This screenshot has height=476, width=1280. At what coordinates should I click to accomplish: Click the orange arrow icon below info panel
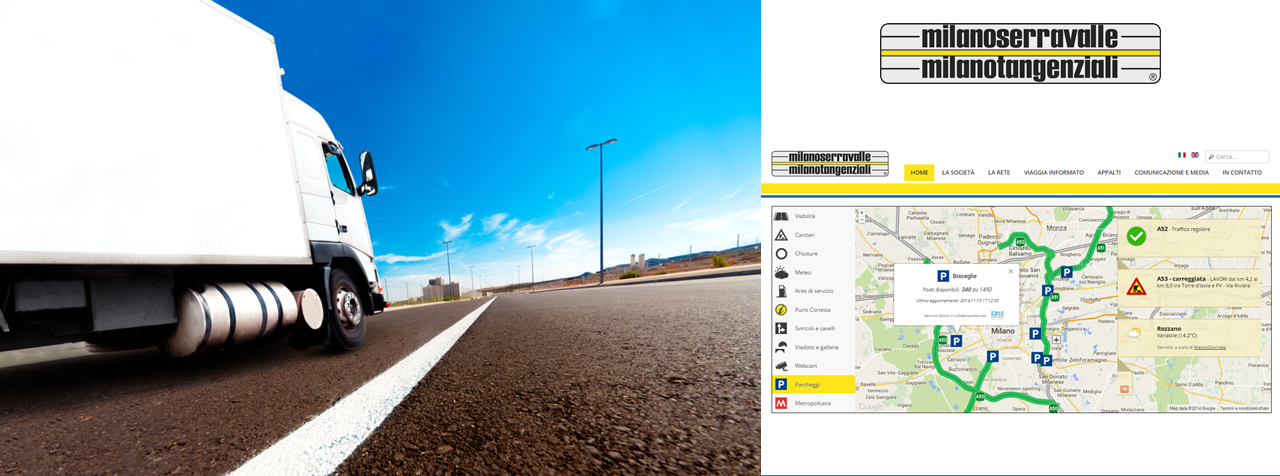click(1123, 388)
